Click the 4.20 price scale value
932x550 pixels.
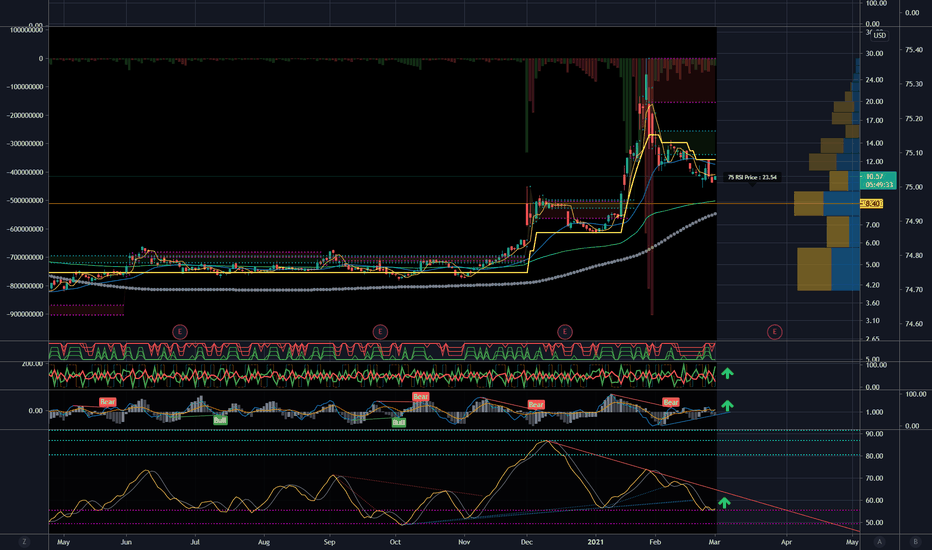coord(873,285)
